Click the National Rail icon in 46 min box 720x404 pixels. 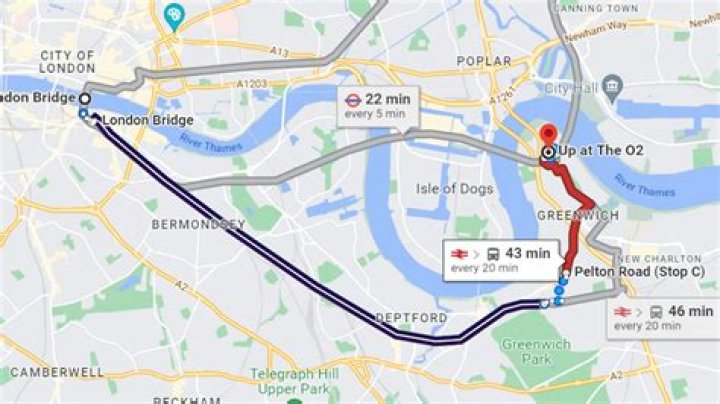click(x=622, y=312)
